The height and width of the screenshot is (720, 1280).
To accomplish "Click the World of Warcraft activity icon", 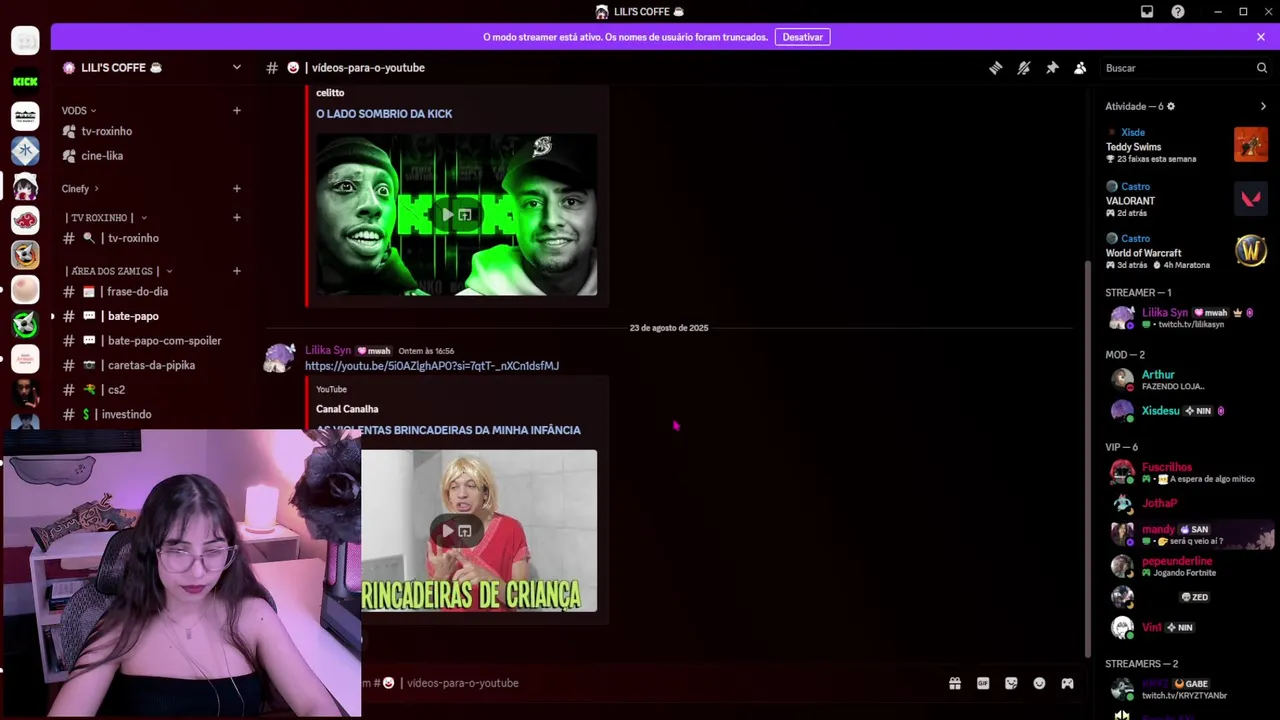I will point(1251,250).
